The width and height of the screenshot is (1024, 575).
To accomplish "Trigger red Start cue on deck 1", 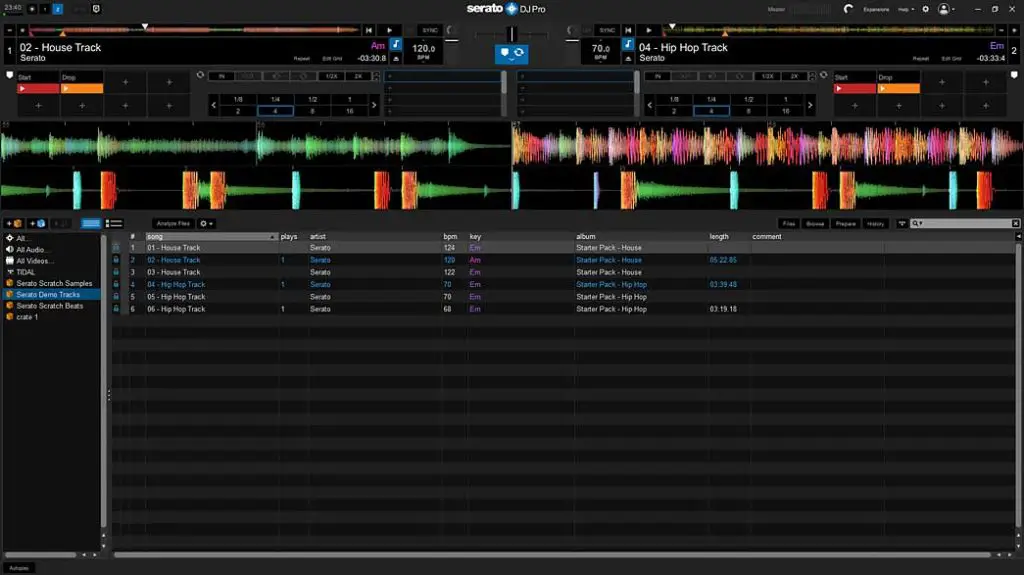I will 38,88.
